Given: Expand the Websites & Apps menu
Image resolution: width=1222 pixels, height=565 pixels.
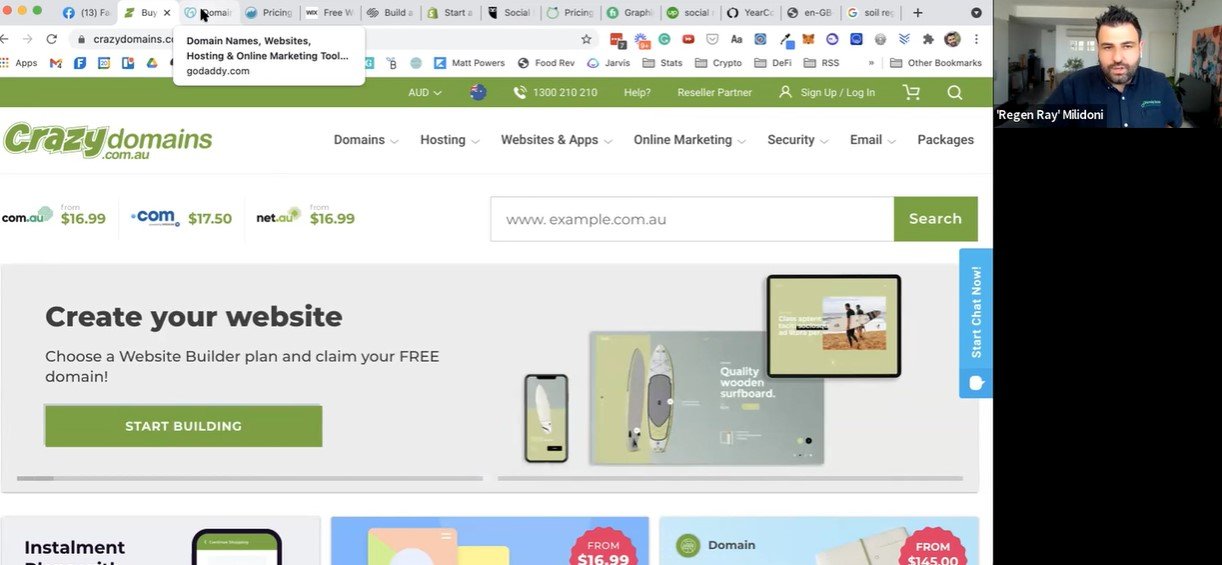Looking at the screenshot, I should pyautogui.click(x=556, y=140).
